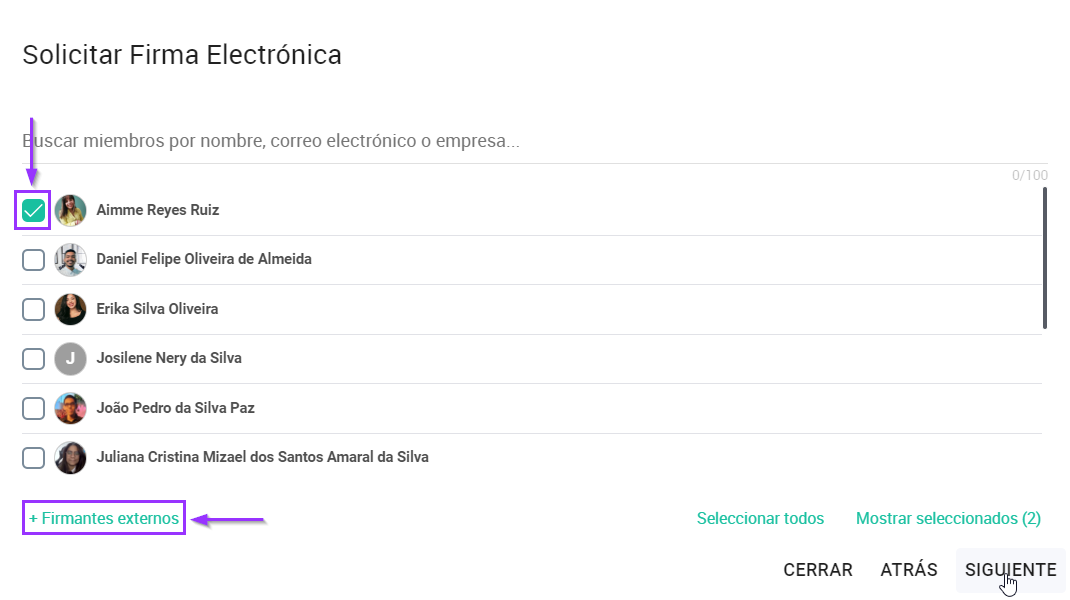
Task: Click the gray J avatar for Josilene
Action: click(70, 359)
